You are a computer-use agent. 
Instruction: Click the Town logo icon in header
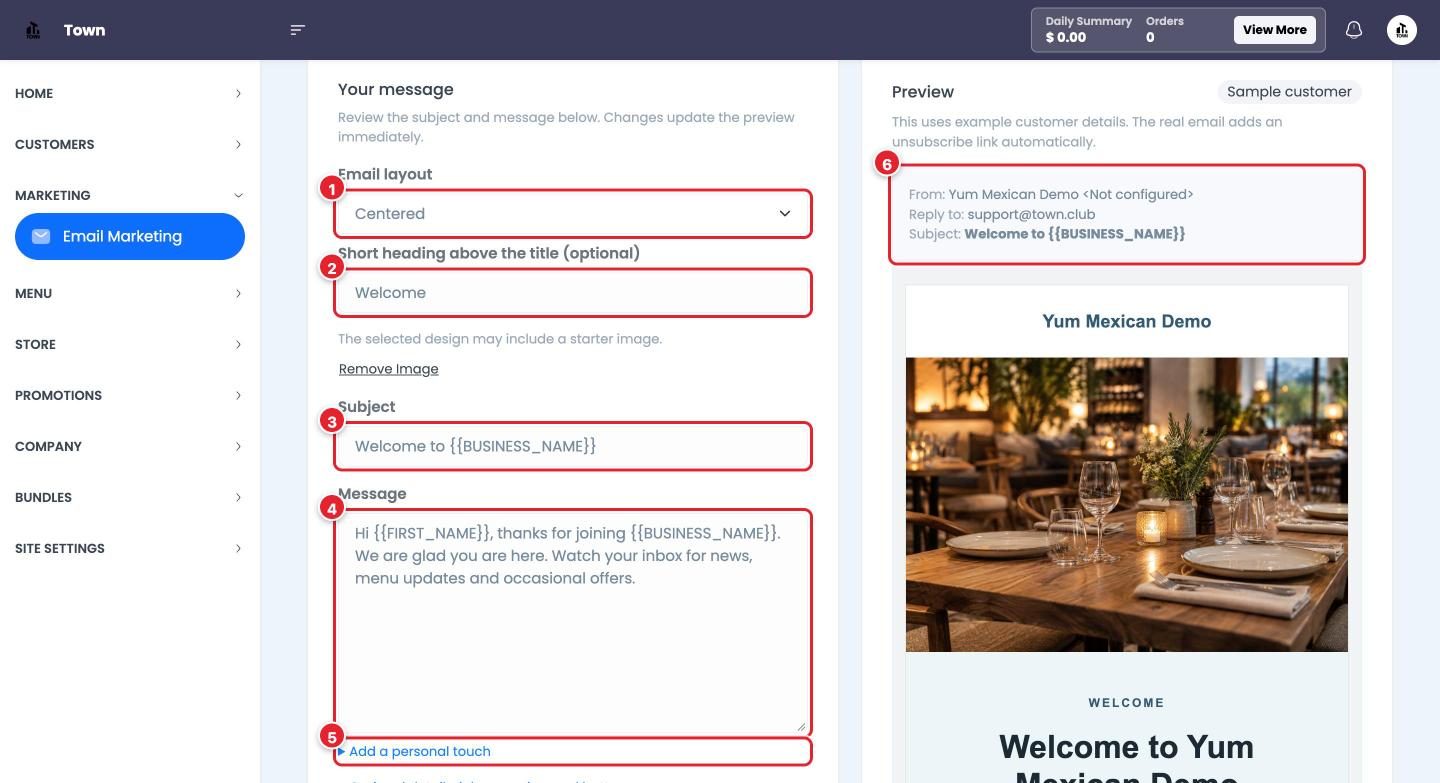click(33, 30)
